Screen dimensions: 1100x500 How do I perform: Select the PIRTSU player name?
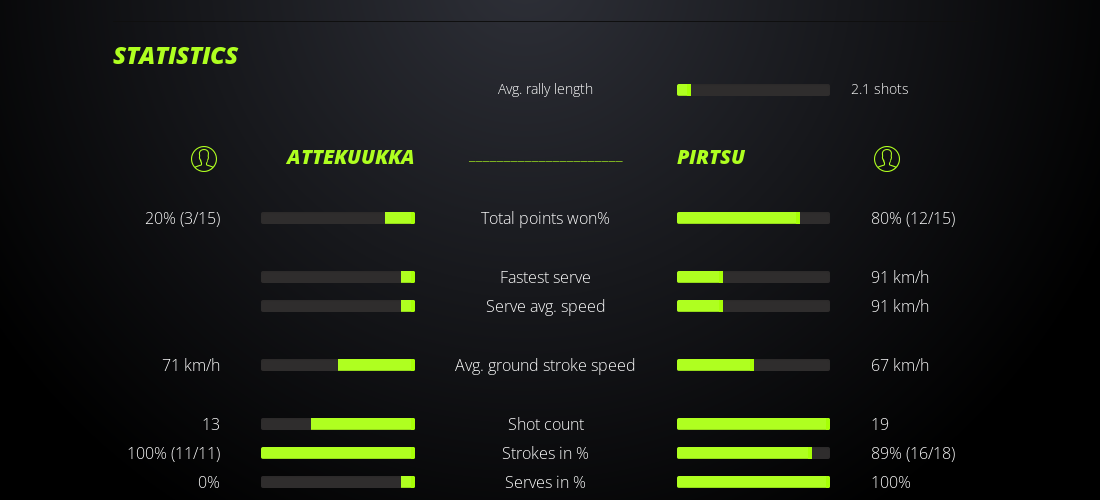[x=711, y=157]
